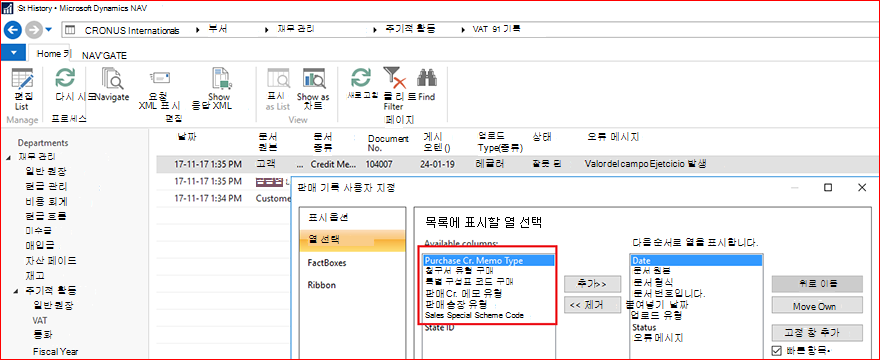Click the Navigate icon in ribbon
Image resolution: width=880 pixels, height=360 pixels.
[112, 79]
